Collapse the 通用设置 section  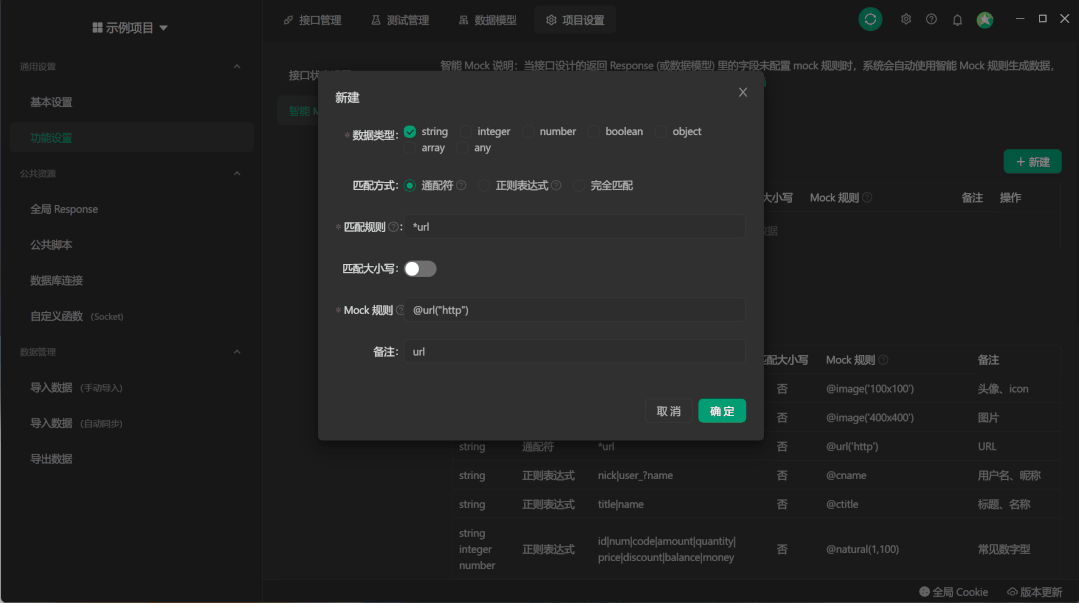[237, 66]
